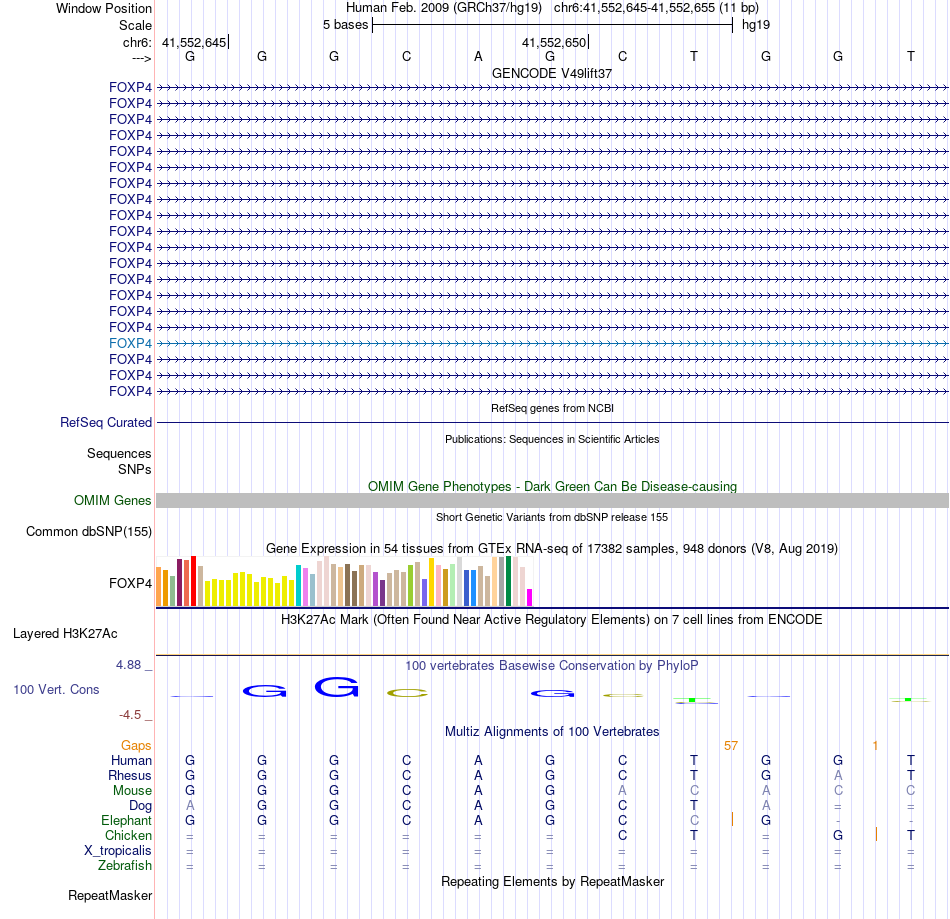Click the Zebrafish species label
Viewport: 950px width, 919px height.
point(125,865)
